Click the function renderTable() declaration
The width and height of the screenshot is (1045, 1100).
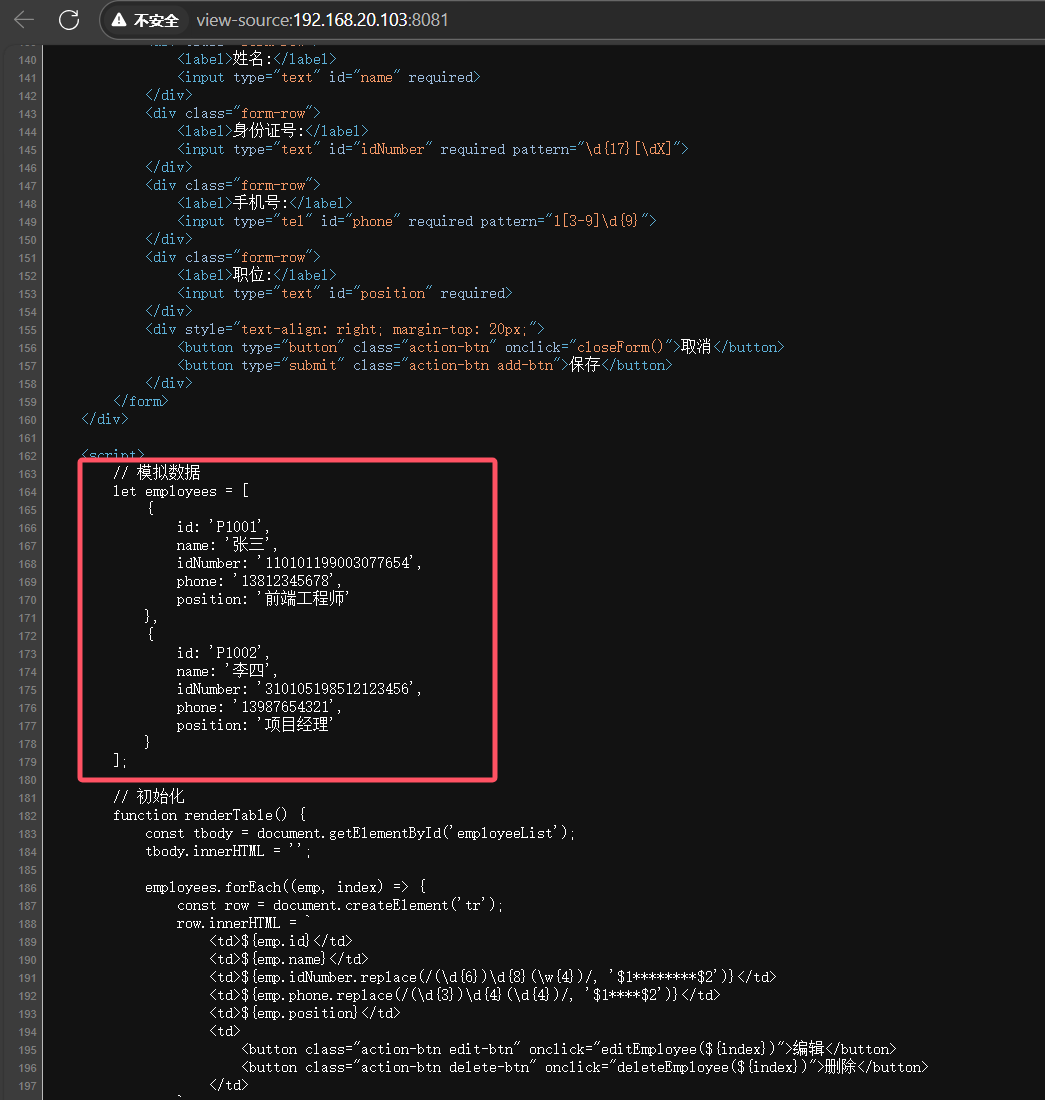(x=209, y=815)
